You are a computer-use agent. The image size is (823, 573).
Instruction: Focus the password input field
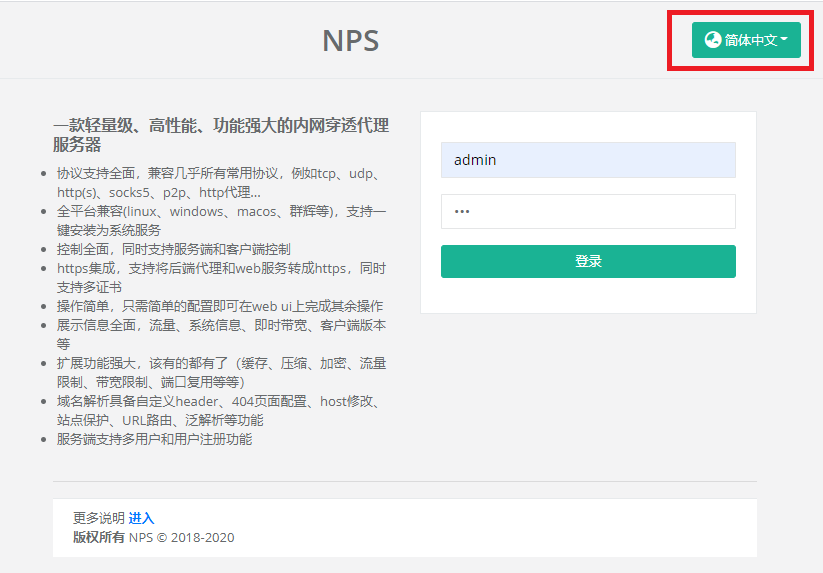[588, 211]
